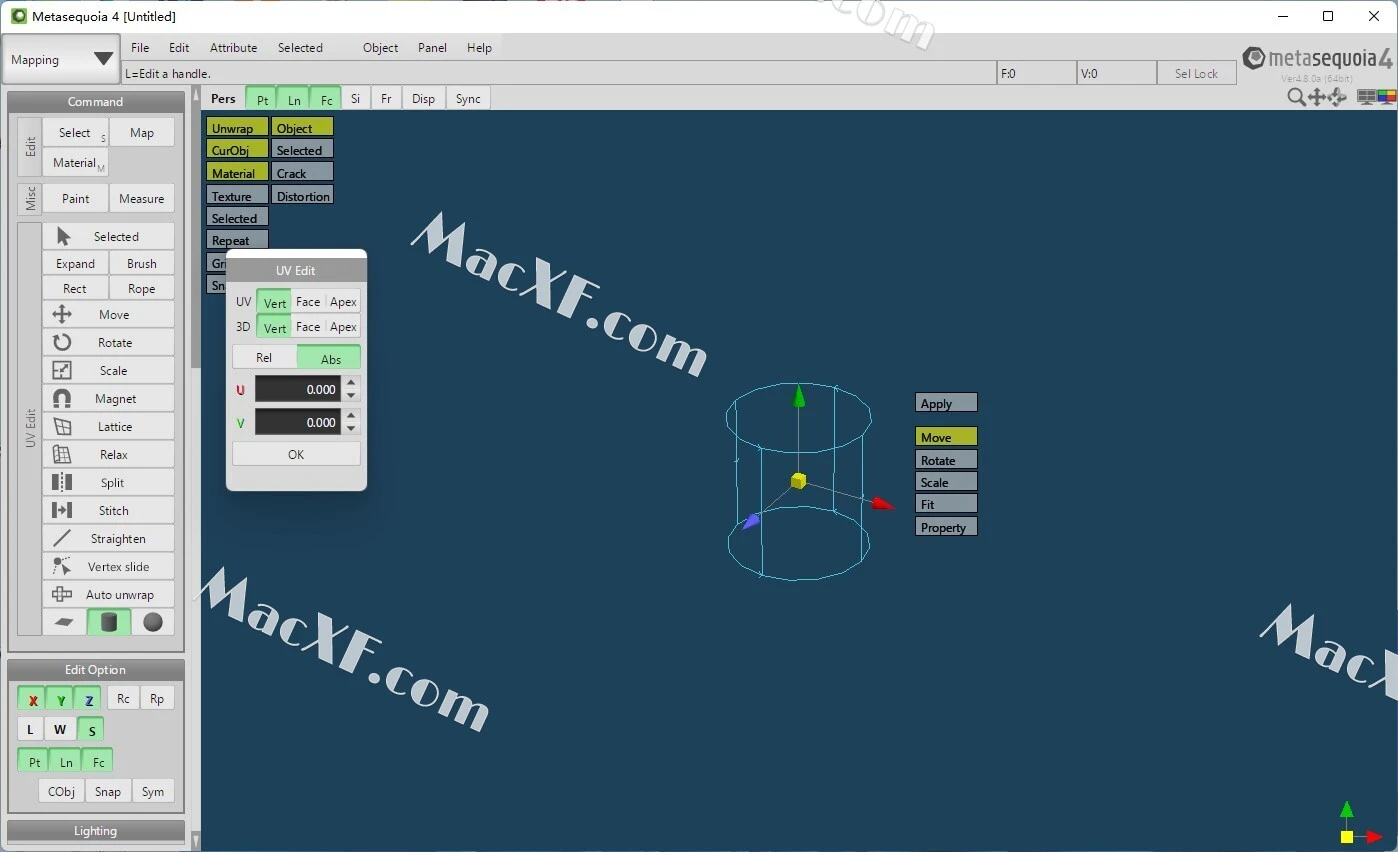Screen dimensions: 1398x852
Task: Open the Attribute menu
Action: (233, 47)
